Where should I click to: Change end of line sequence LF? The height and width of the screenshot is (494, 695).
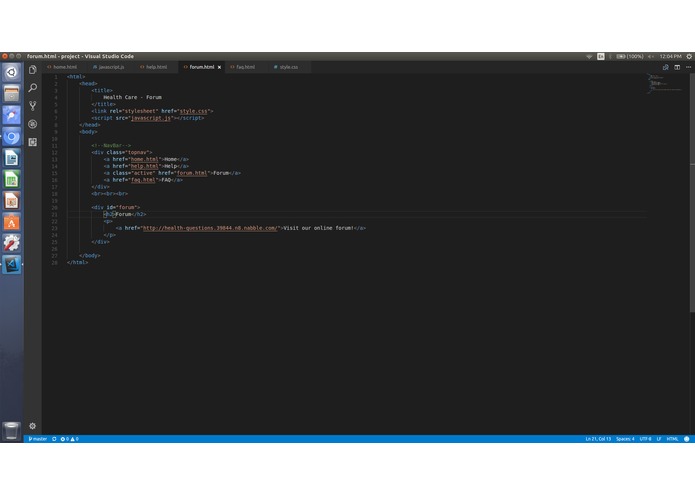click(x=659, y=439)
